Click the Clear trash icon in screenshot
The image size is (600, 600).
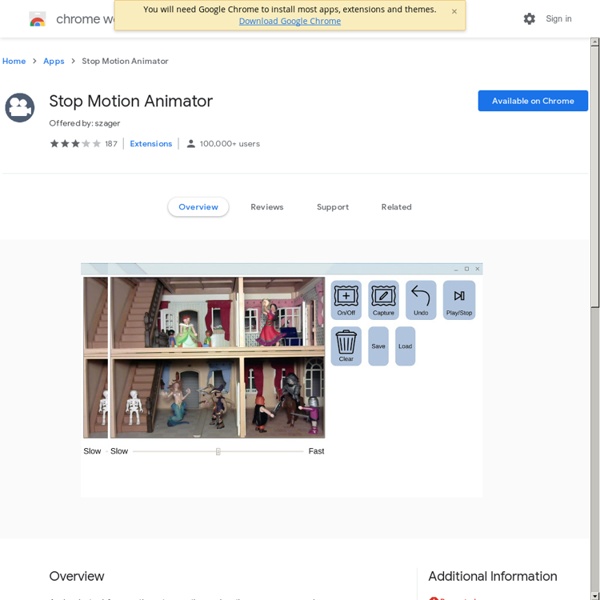point(346,346)
